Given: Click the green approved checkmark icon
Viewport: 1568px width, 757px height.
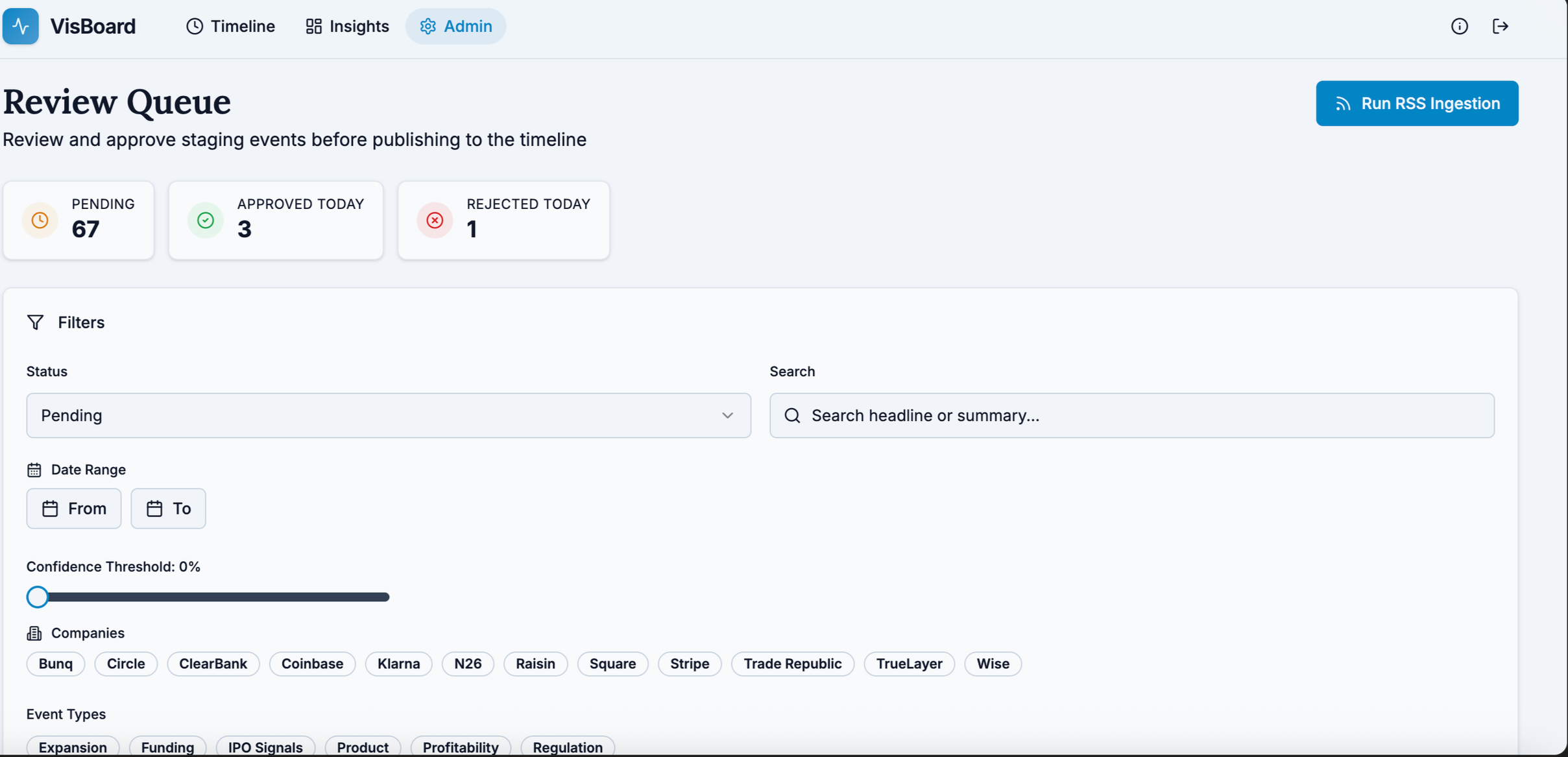Looking at the screenshot, I should (206, 221).
